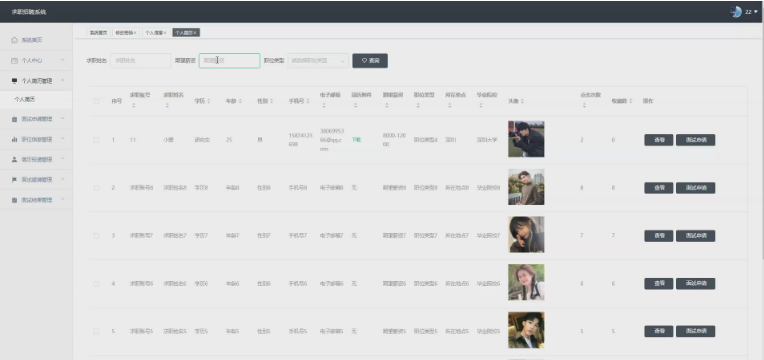The height and width of the screenshot is (360, 764).
Task: Expand 简历投递管理 using its chevron
Action: tap(63, 159)
